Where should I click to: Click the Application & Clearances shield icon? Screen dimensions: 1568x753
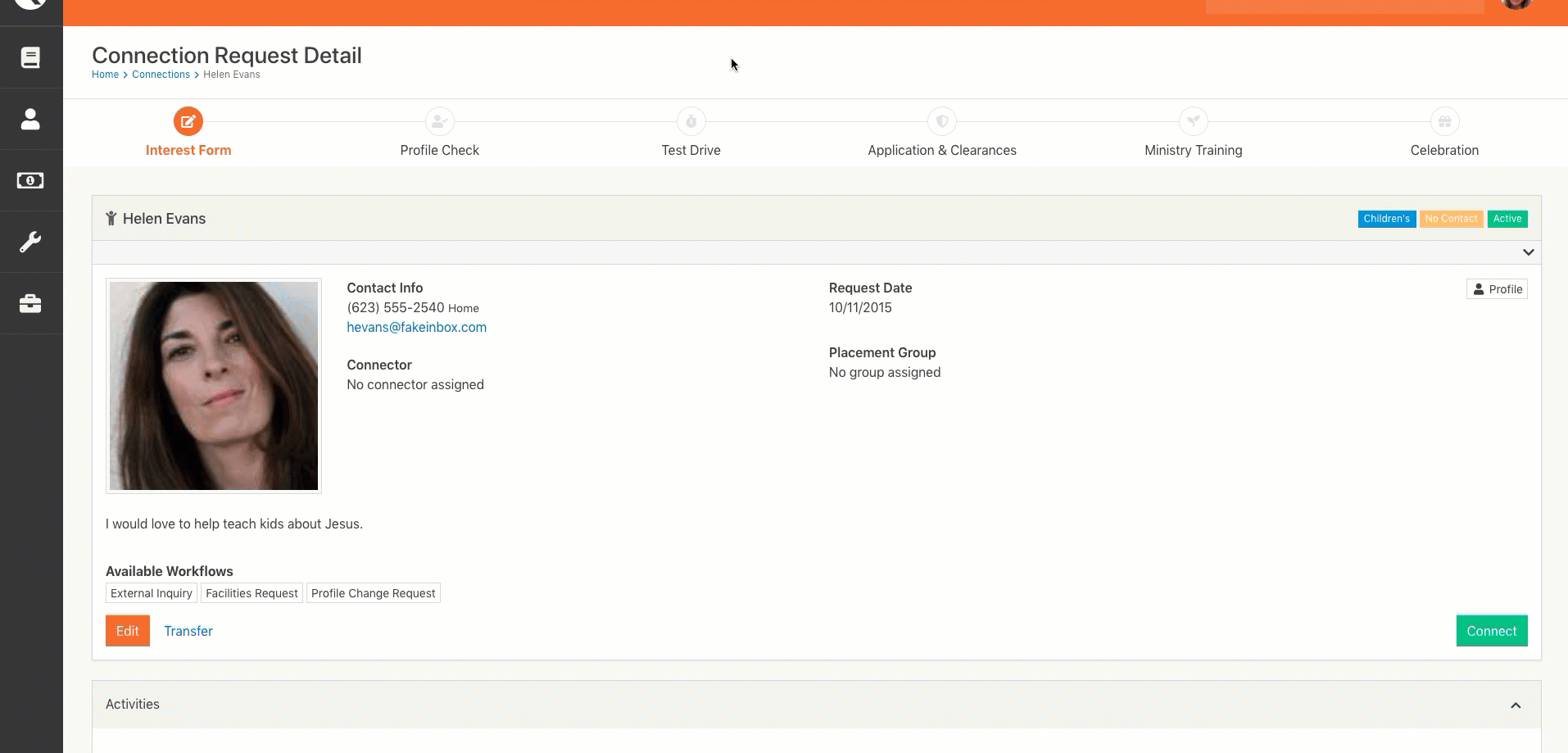click(x=942, y=121)
